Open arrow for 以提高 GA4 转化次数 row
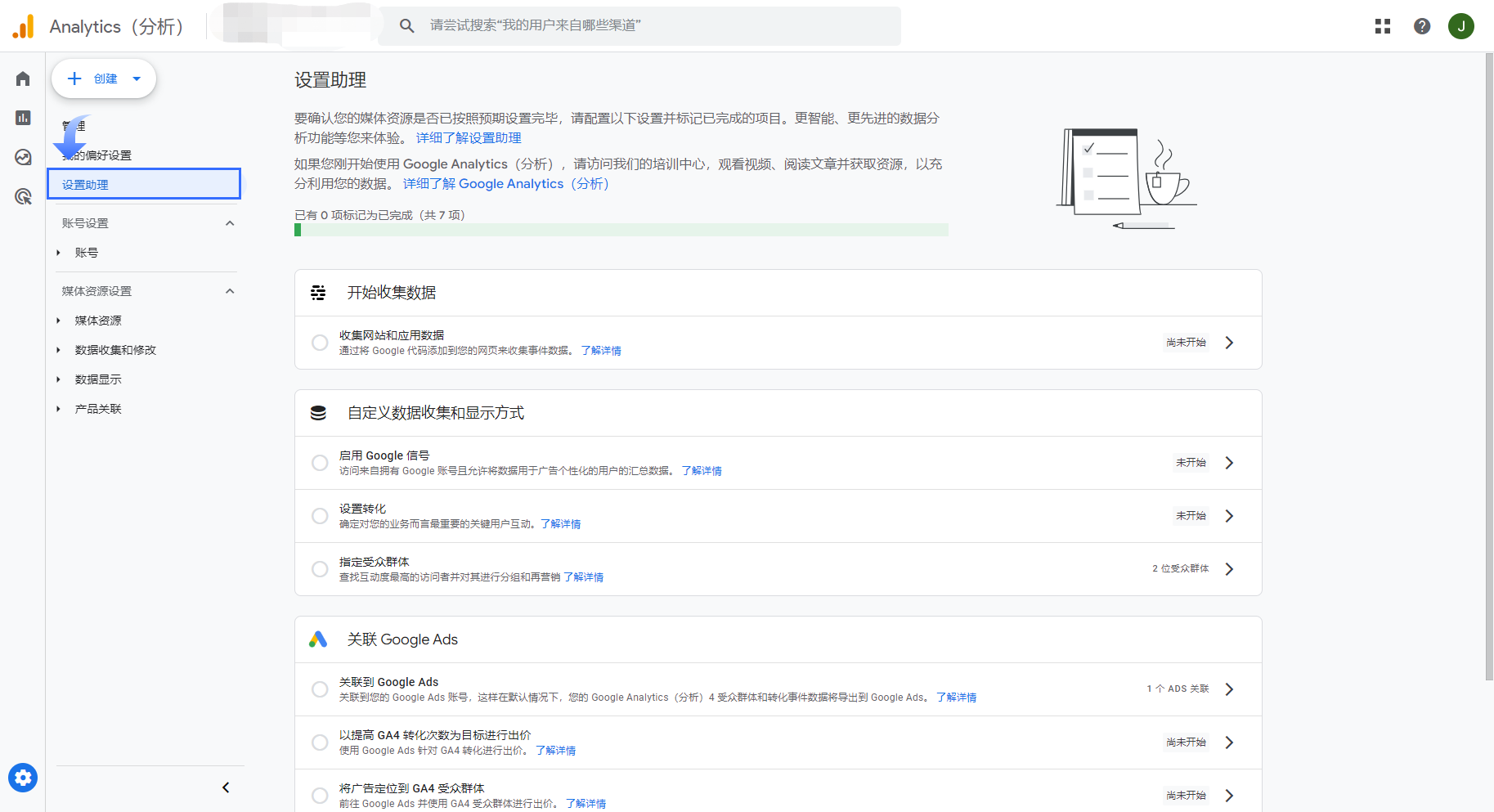This screenshot has height=812, width=1494. [1229, 742]
